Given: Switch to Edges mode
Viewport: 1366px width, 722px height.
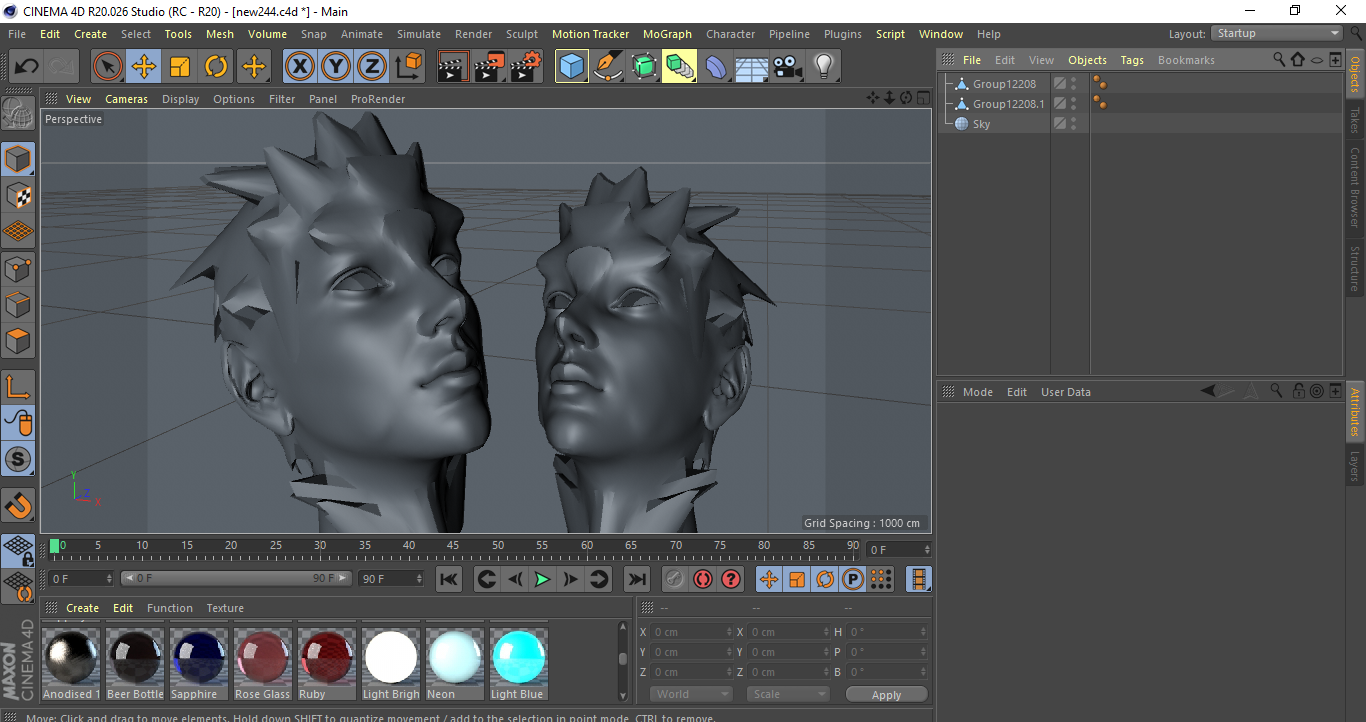Looking at the screenshot, I should click(x=18, y=304).
